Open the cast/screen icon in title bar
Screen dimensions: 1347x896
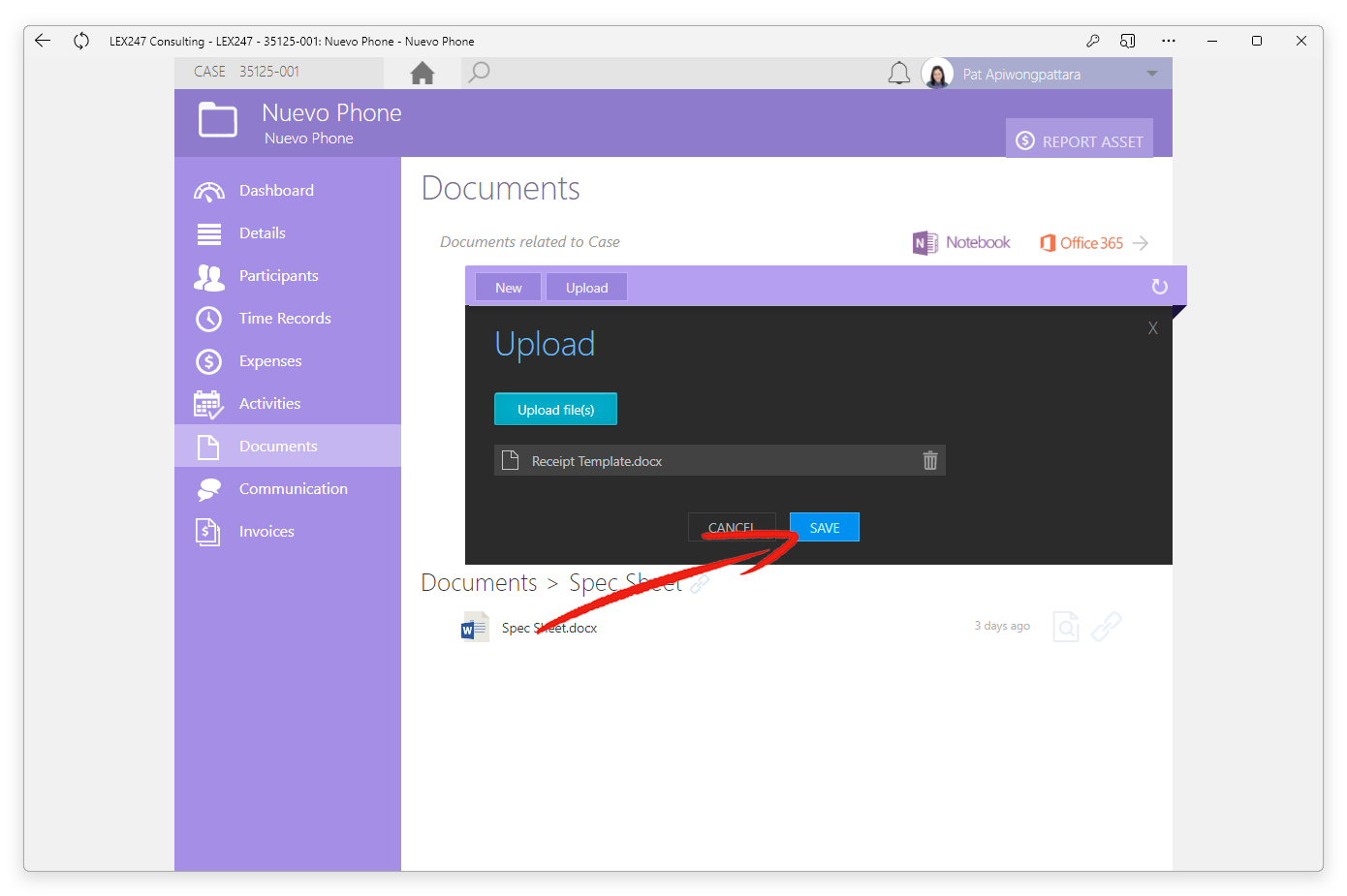(x=1127, y=41)
